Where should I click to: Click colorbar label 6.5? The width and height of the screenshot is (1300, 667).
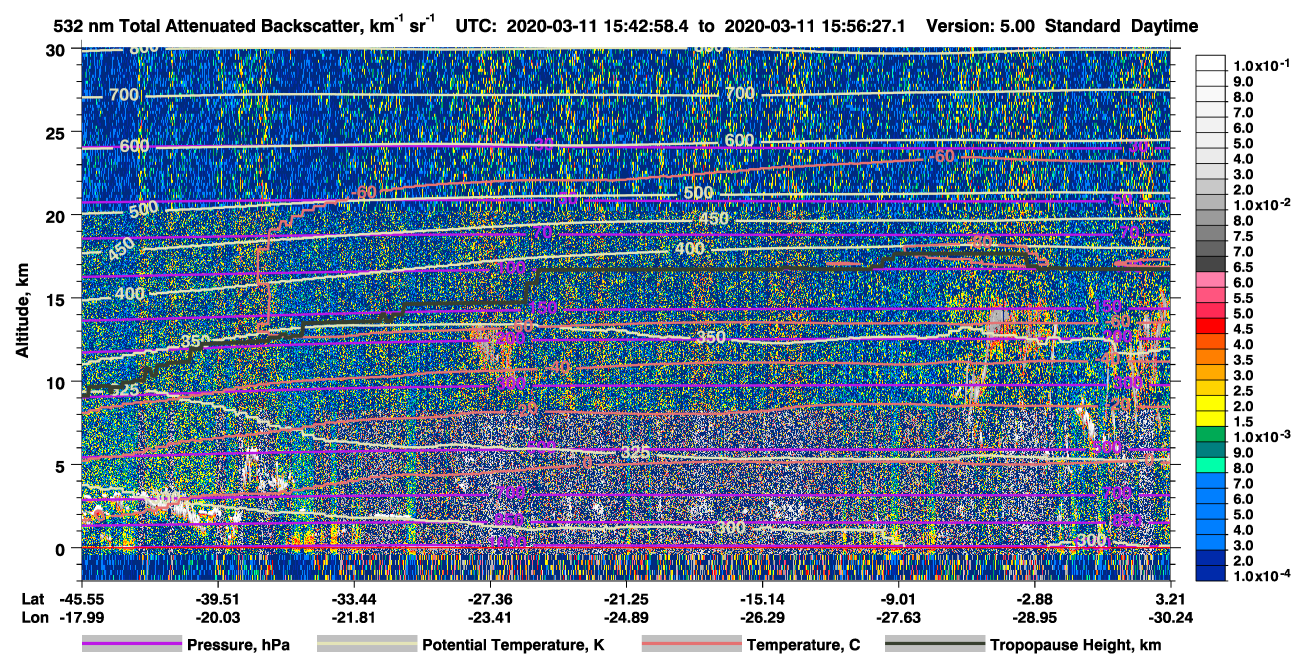click(1243, 267)
